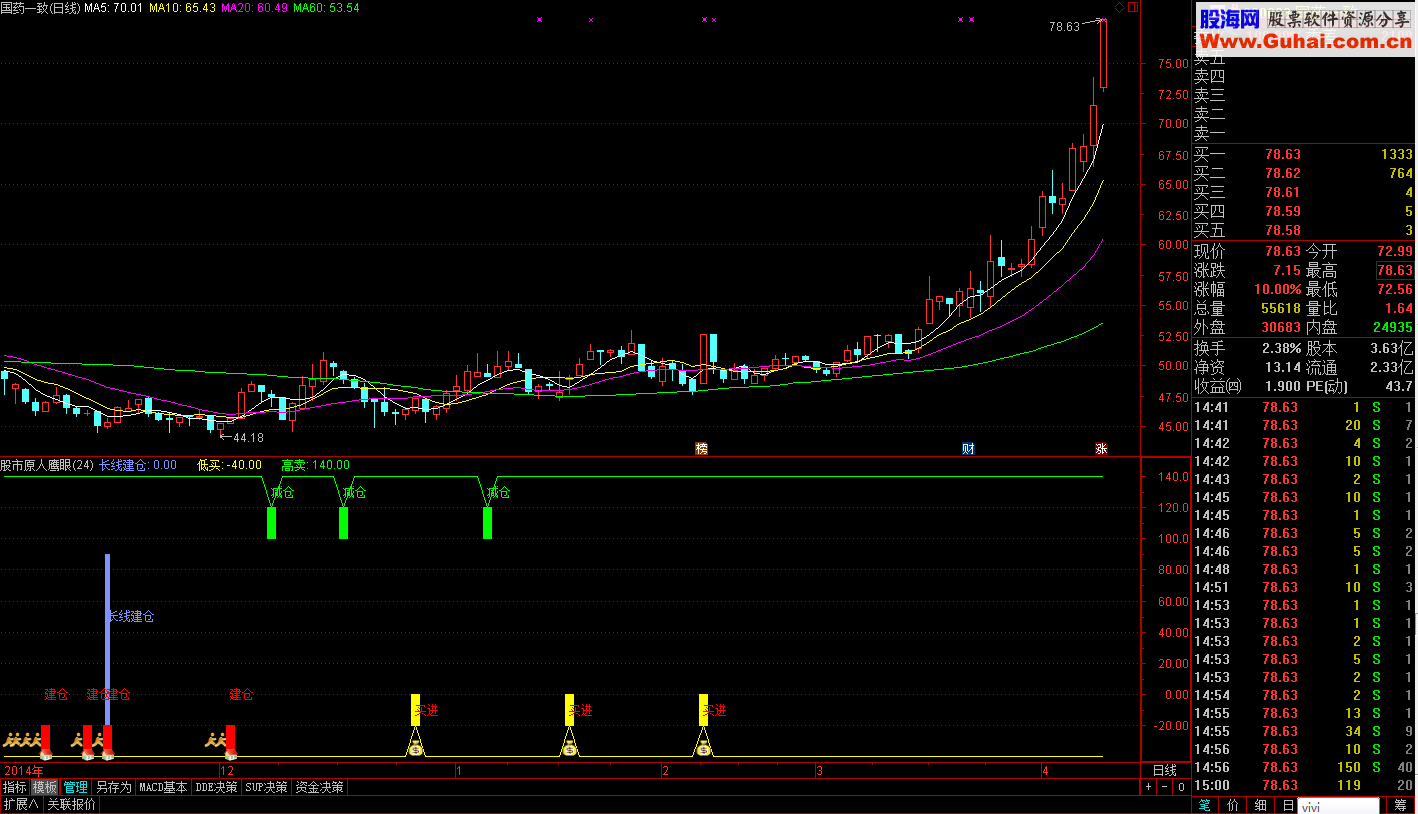Click the 14:48 tick row

click(x=1304, y=569)
